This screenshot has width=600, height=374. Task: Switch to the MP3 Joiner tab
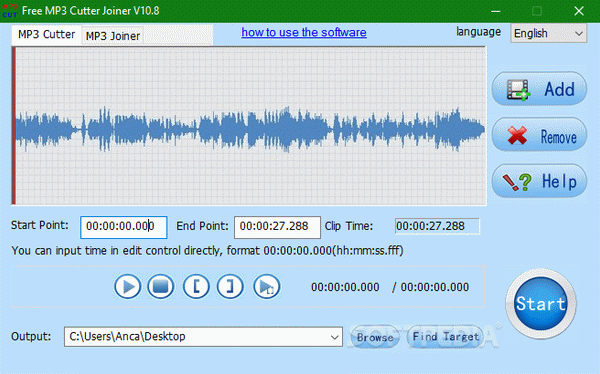coord(112,36)
